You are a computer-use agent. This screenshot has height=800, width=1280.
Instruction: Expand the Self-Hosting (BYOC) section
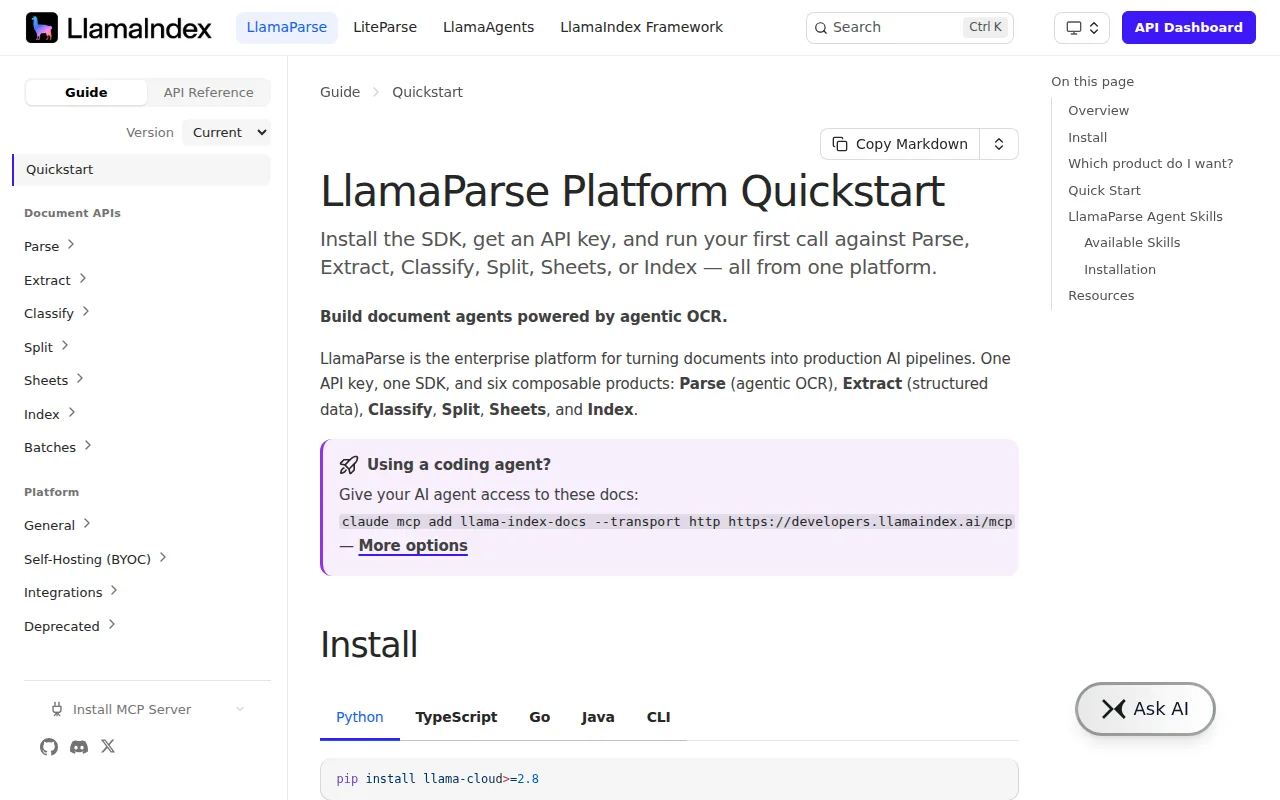(96, 559)
